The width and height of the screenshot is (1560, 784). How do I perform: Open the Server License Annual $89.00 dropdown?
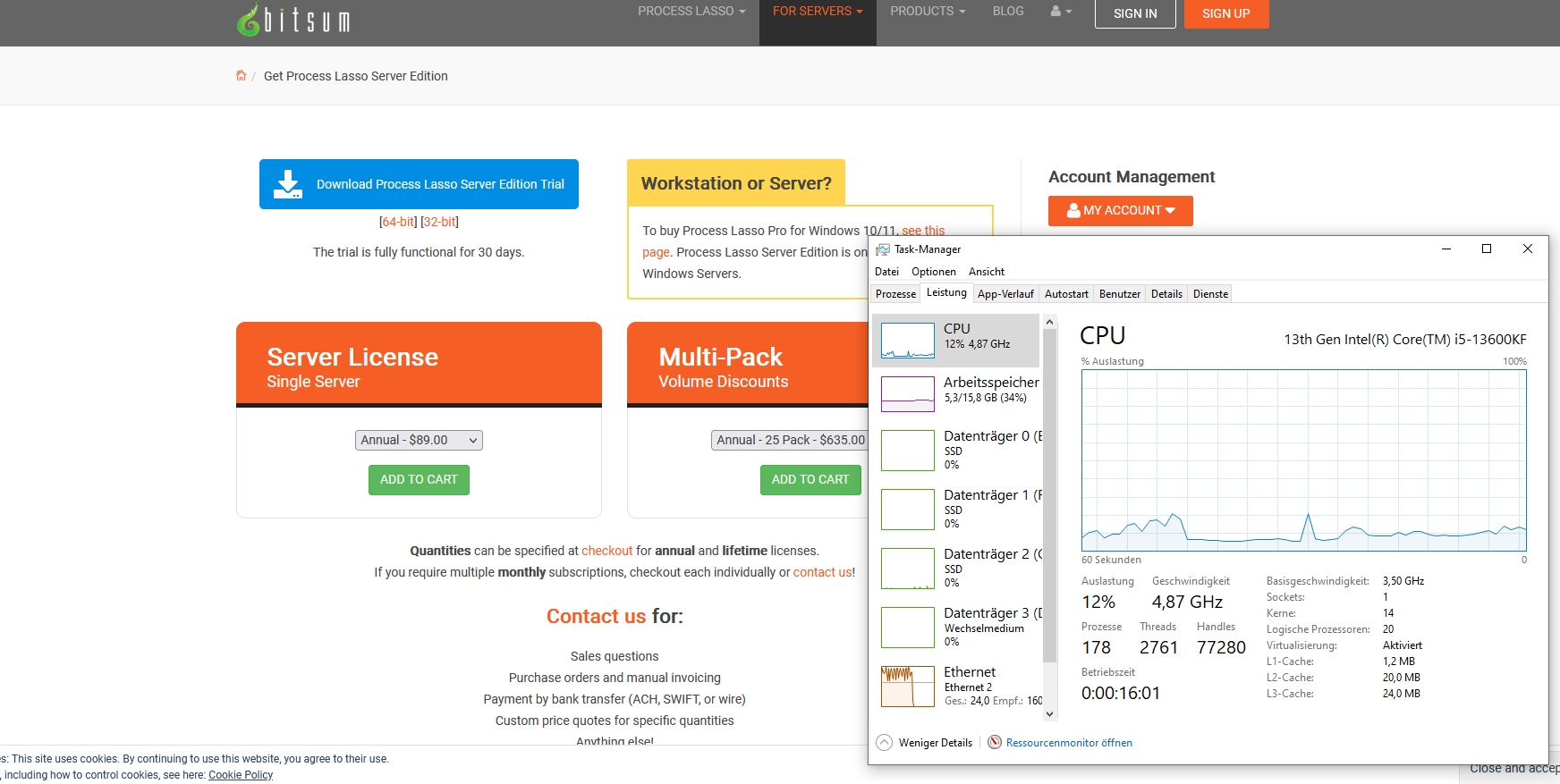tap(419, 440)
